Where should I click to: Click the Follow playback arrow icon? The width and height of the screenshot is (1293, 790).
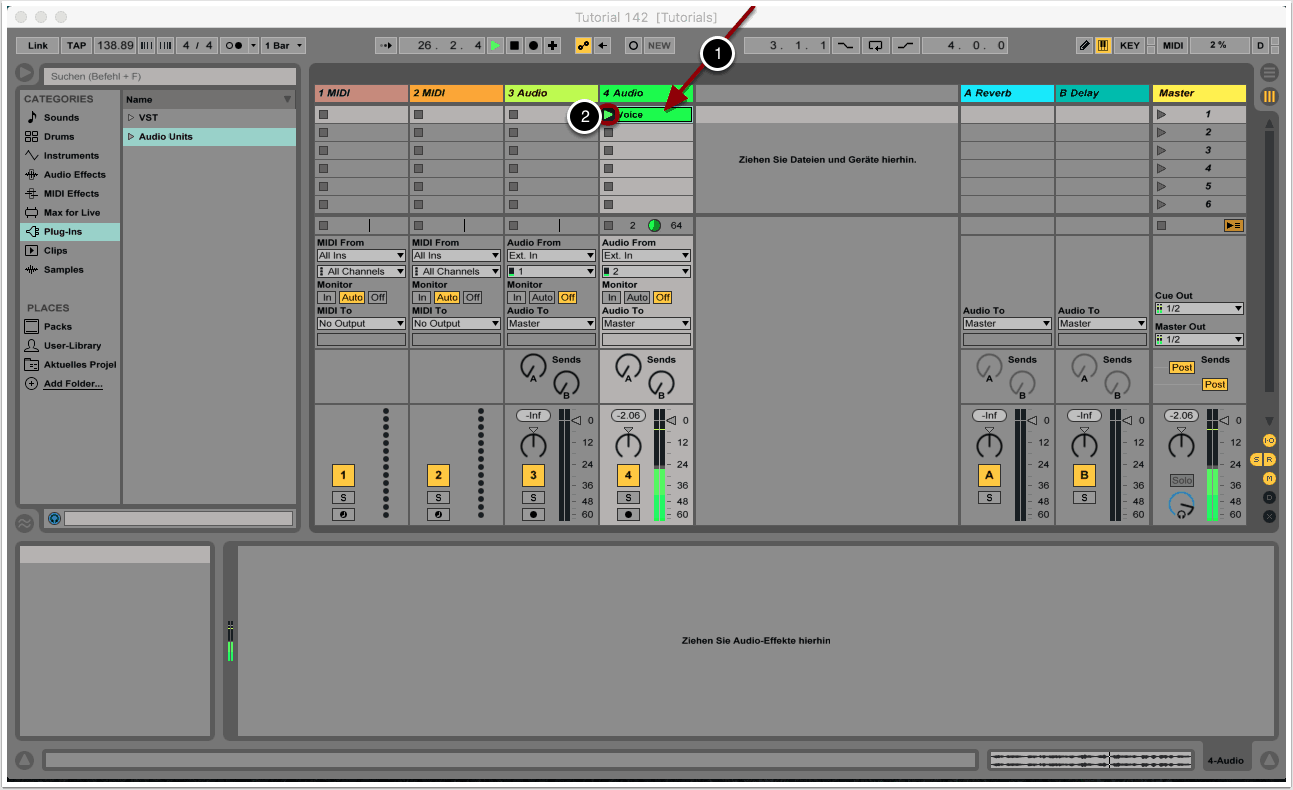coord(387,46)
